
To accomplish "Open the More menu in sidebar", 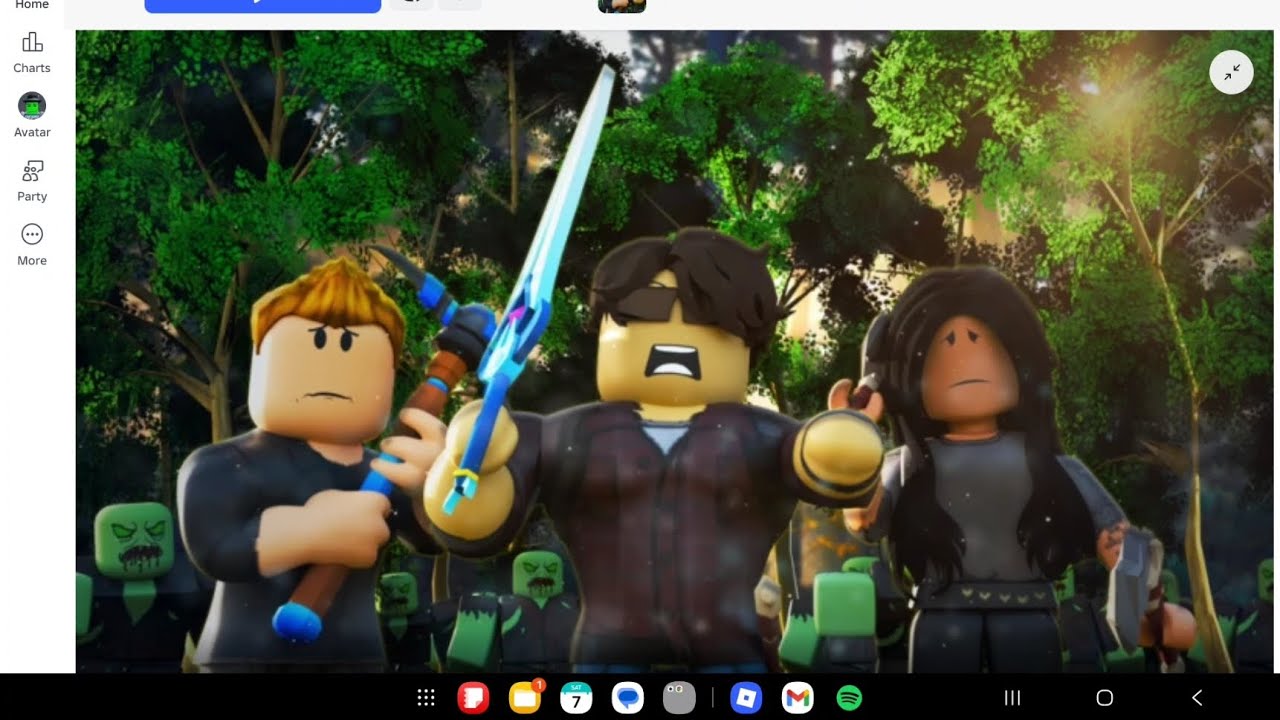I will [x=32, y=245].
